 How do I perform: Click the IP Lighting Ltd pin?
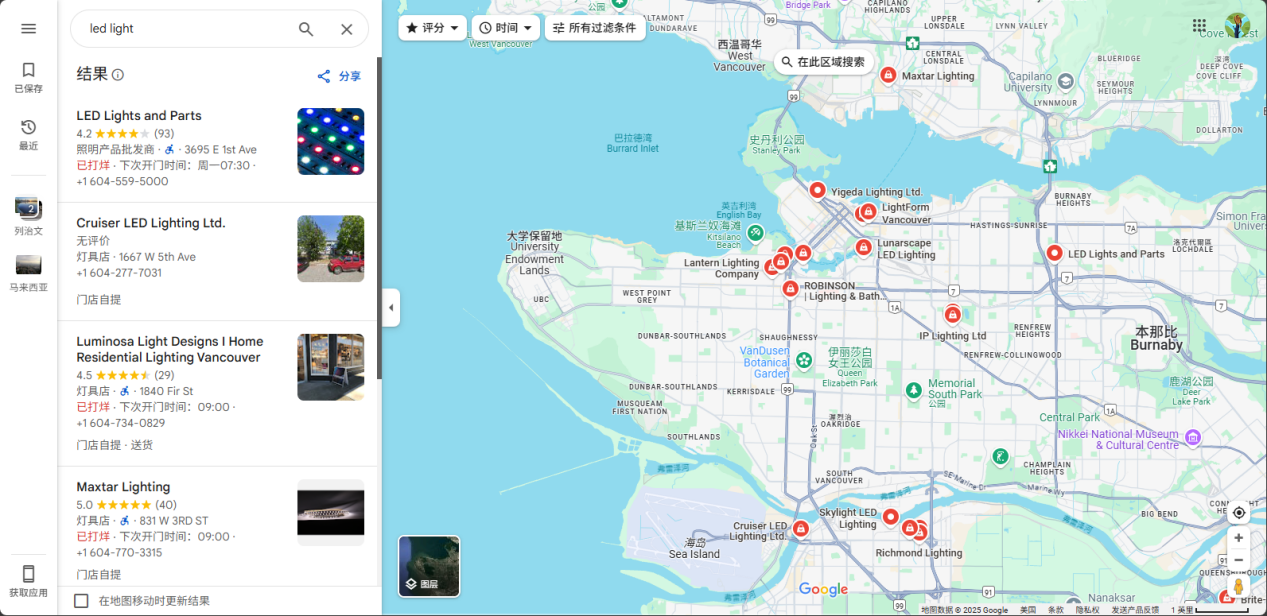point(952,315)
